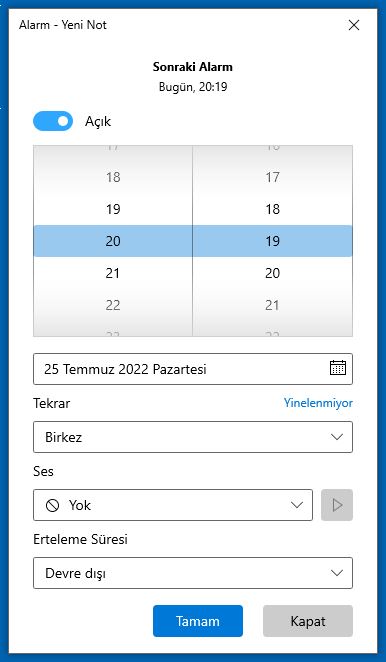Pick minute 18 in minutes column
Image resolution: width=386 pixels, height=662 pixels.
point(272,209)
